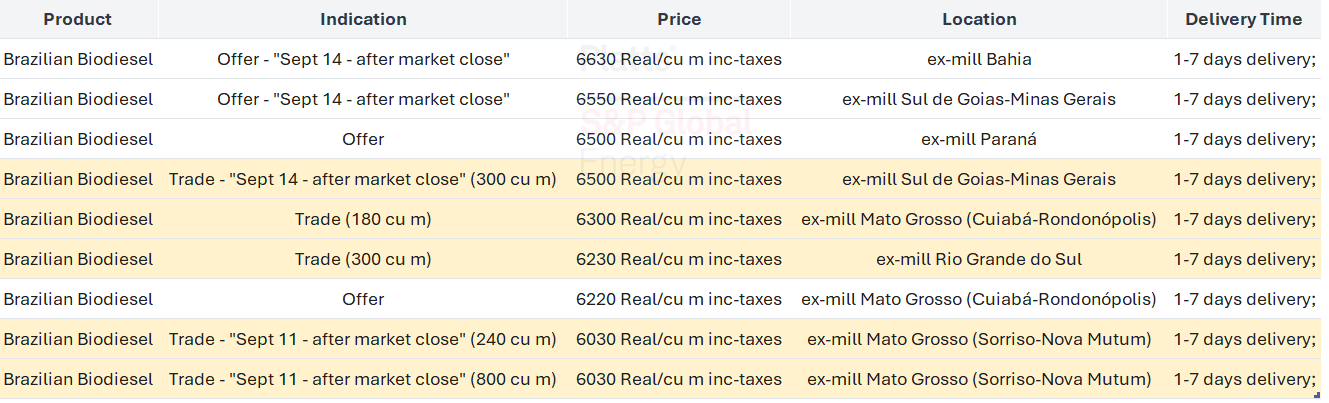Select the Trade (300 cu m) indication cell

363,259
